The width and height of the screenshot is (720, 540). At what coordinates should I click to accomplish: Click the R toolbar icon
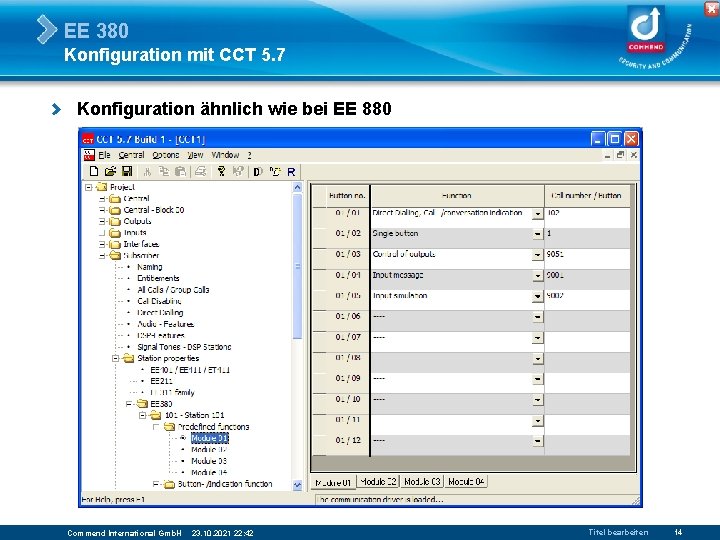pyautogui.click(x=291, y=172)
